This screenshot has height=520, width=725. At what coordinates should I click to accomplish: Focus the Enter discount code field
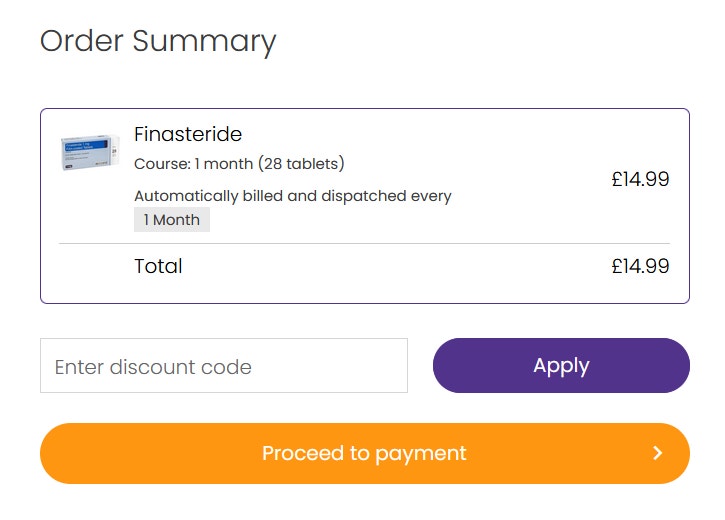[x=224, y=366]
